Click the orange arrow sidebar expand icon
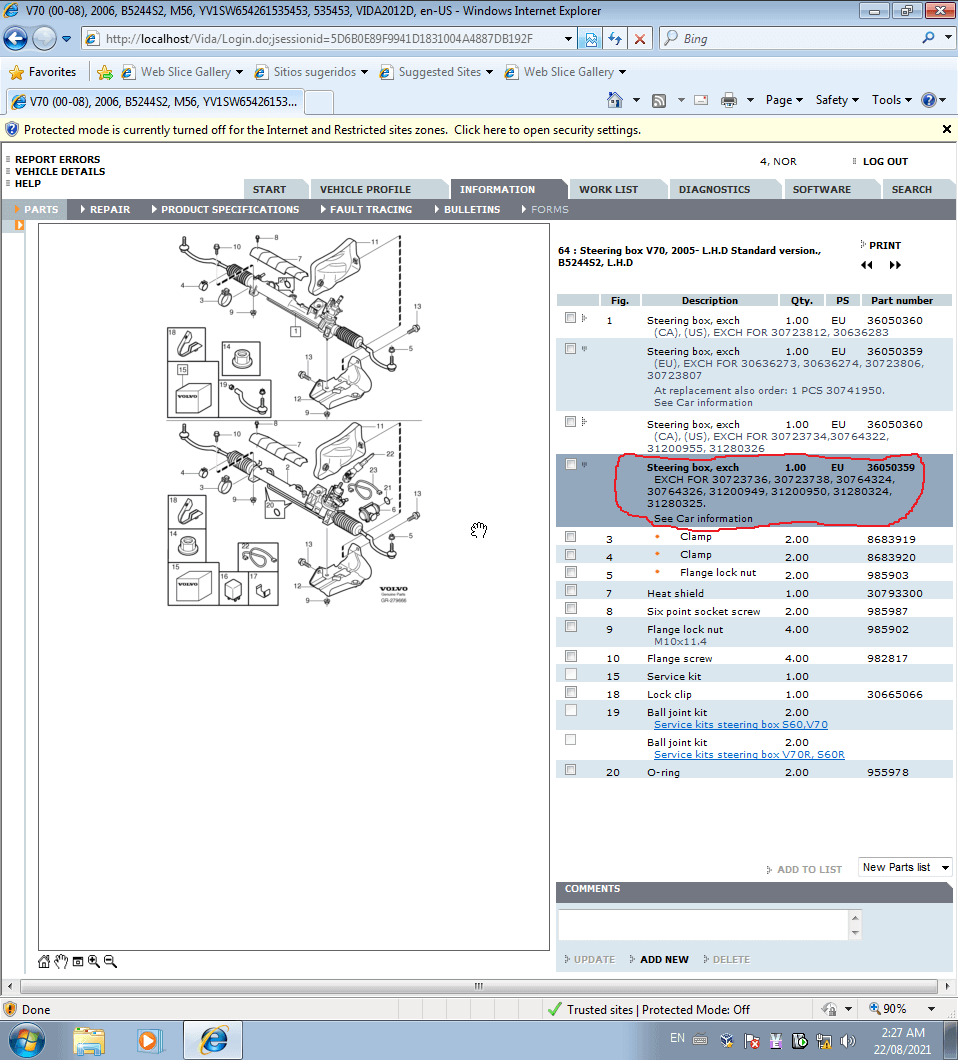 pos(19,226)
